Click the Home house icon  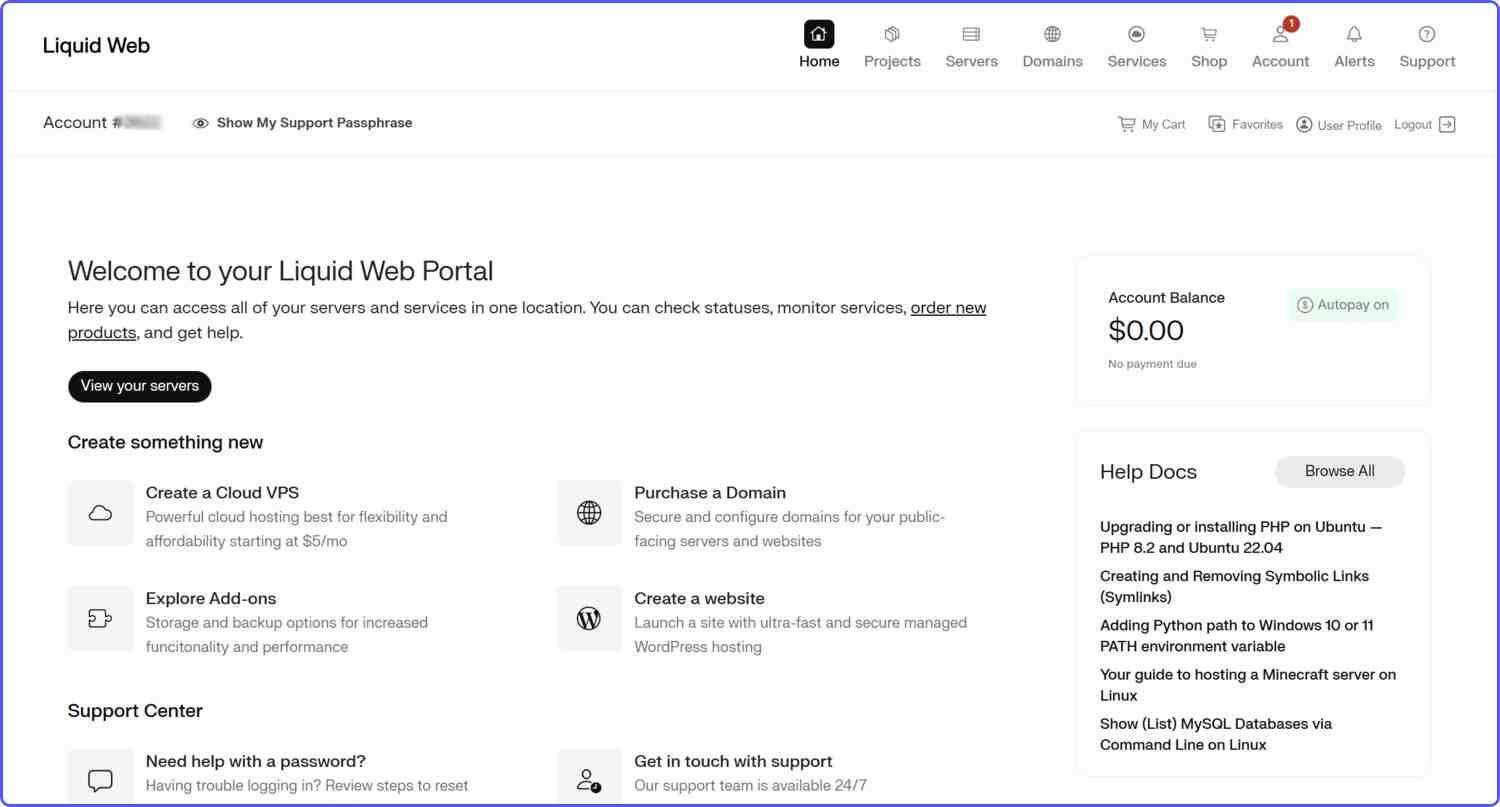[819, 34]
